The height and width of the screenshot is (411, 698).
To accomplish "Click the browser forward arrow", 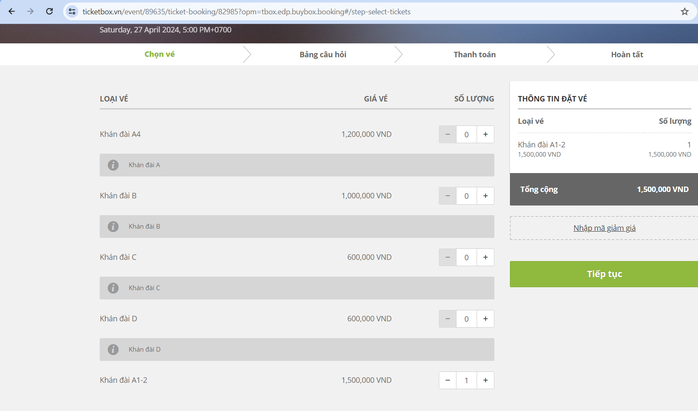I will coord(30,12).
